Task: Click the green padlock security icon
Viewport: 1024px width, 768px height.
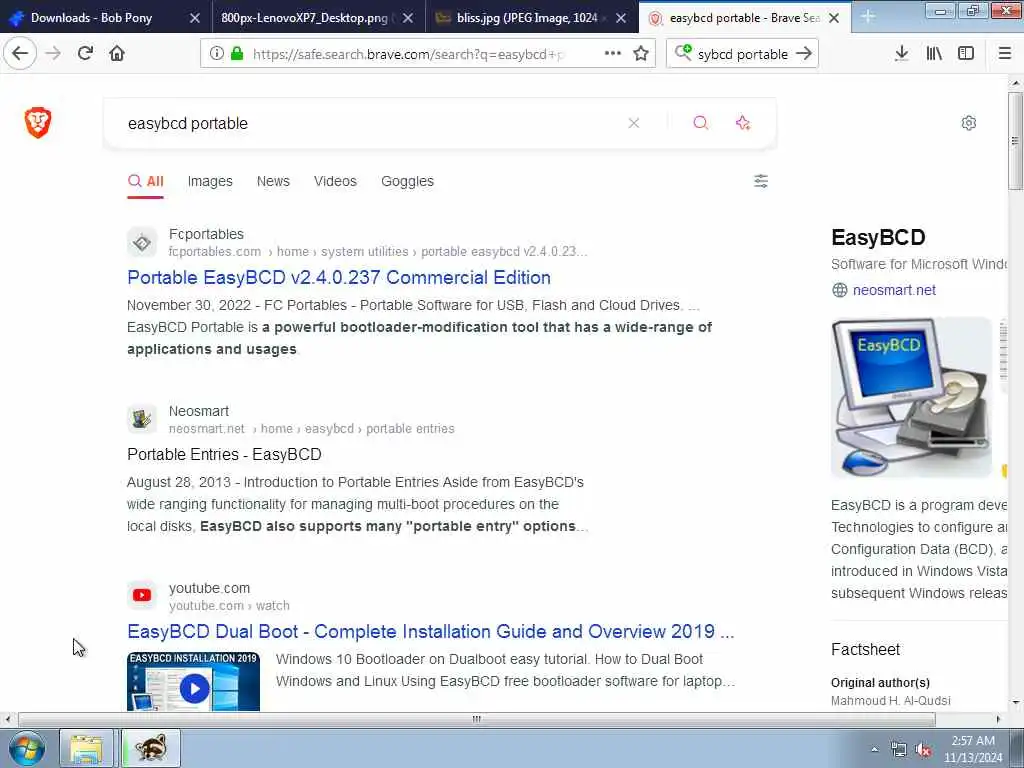Action: (237, 54)
